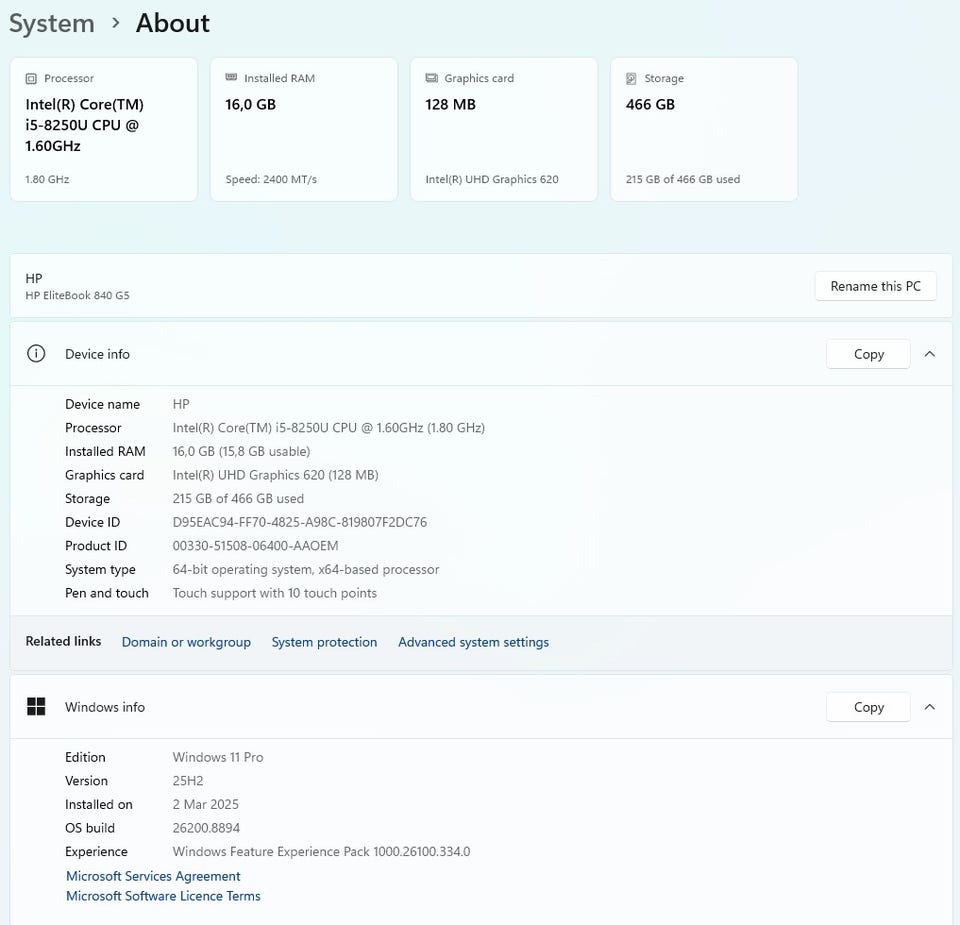Click the About breadcrumb heading
The width and height of the screenshot is (960, 925).
coord(173,23)
